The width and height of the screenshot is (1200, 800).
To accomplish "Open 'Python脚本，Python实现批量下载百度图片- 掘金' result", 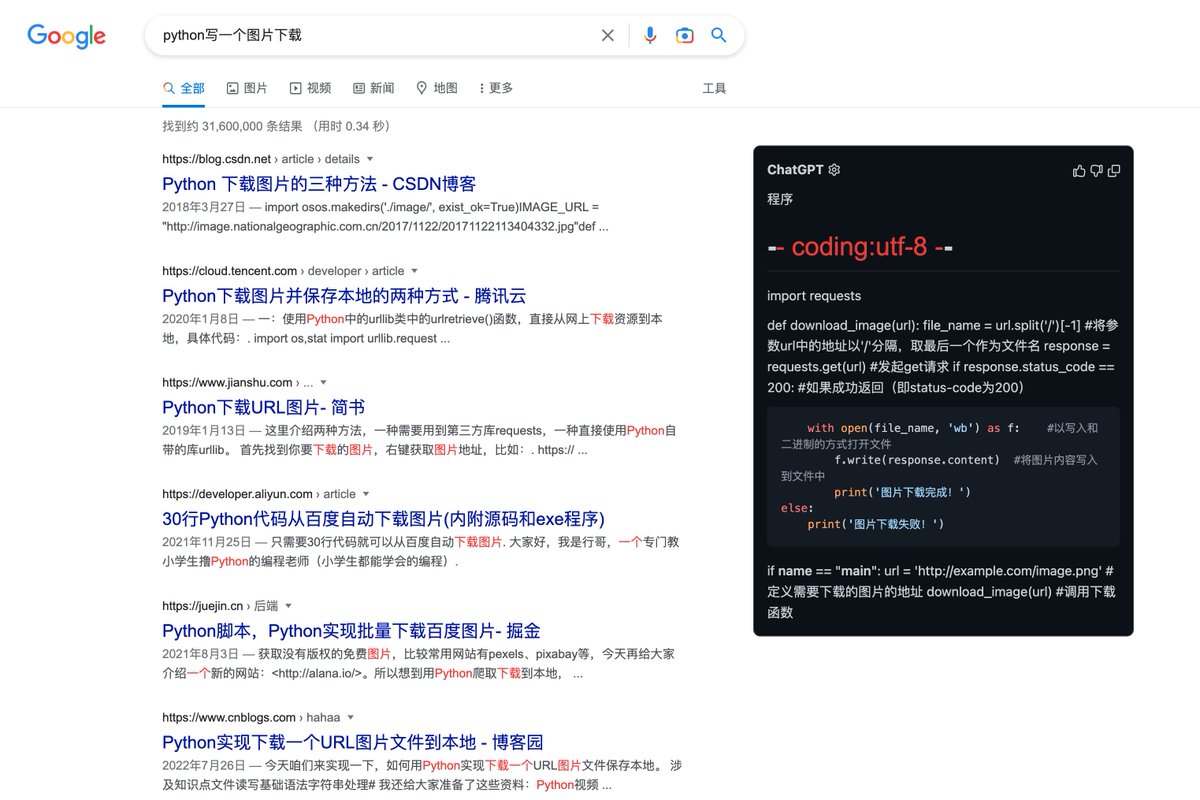I will point(351,631).
